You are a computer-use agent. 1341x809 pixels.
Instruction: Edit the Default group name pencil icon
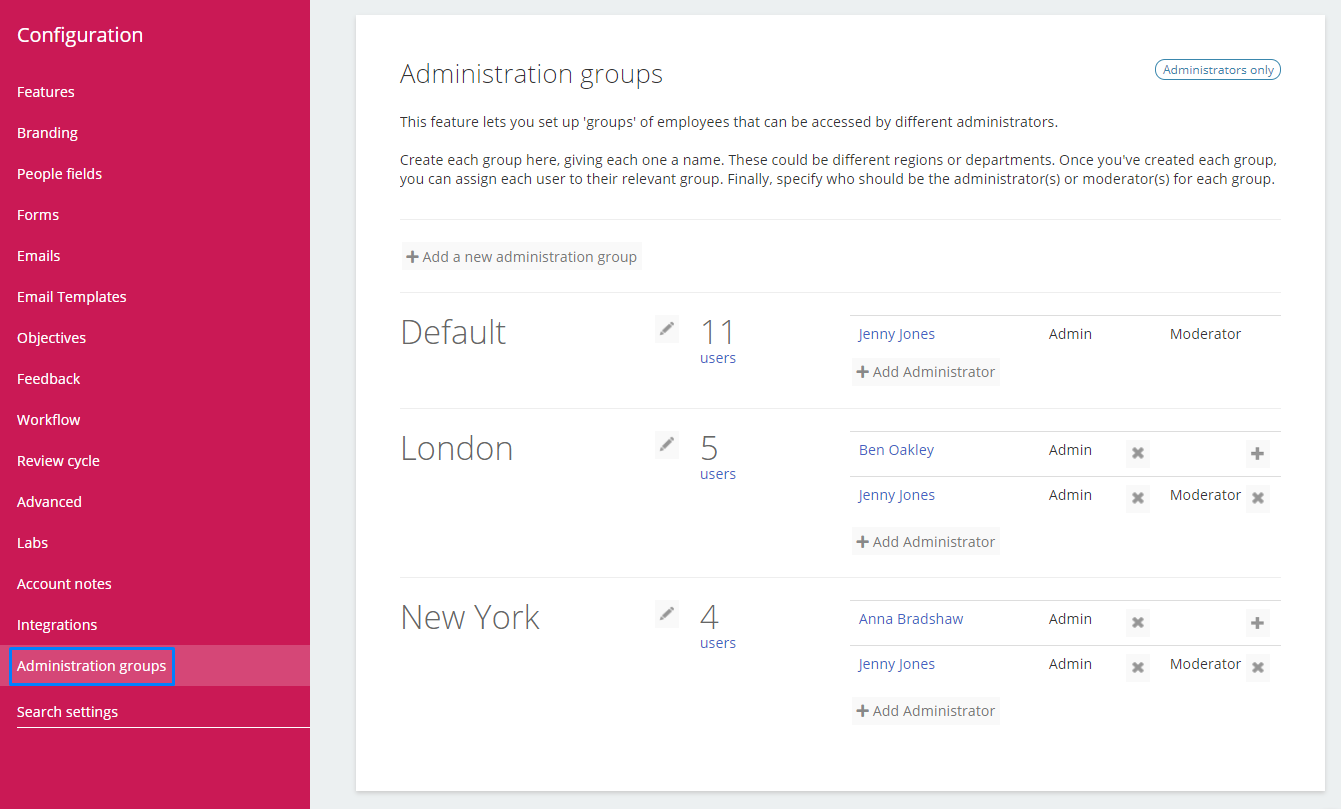667,328
